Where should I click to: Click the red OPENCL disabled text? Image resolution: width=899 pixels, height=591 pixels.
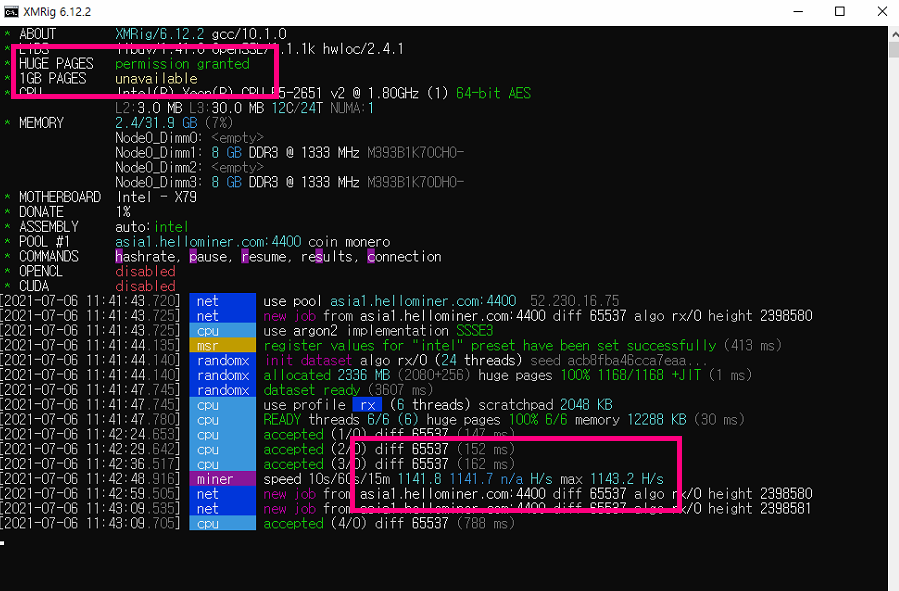[x=145, y=271]
